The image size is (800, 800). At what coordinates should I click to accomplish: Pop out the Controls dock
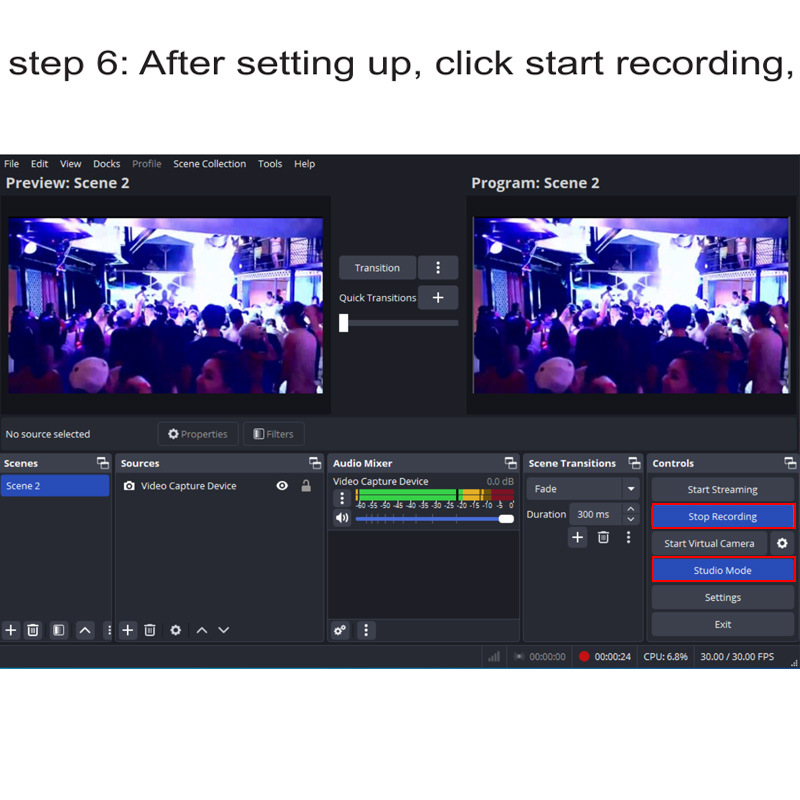(790, 463)
